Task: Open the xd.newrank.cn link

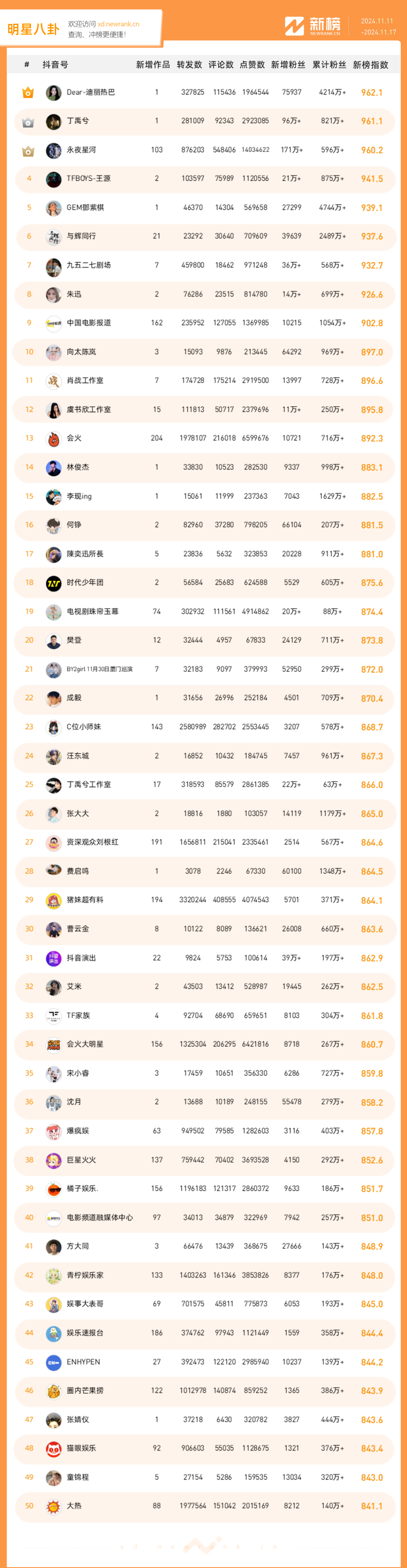Action: click(118, 25)
